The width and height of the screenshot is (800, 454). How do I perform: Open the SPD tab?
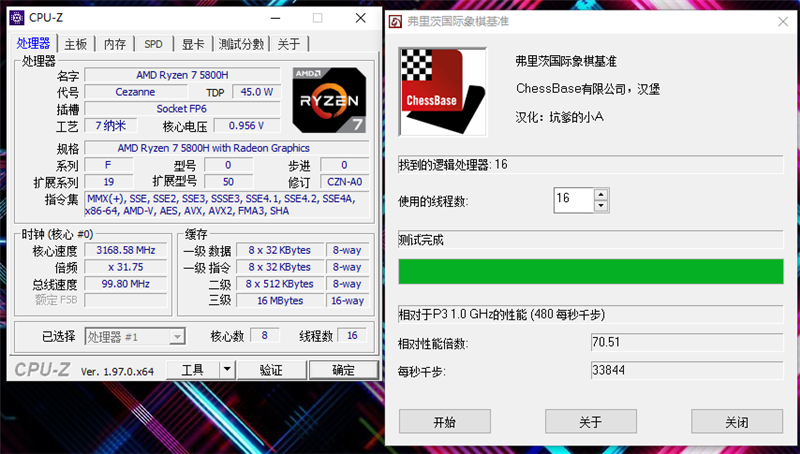[x=154, y=44]
